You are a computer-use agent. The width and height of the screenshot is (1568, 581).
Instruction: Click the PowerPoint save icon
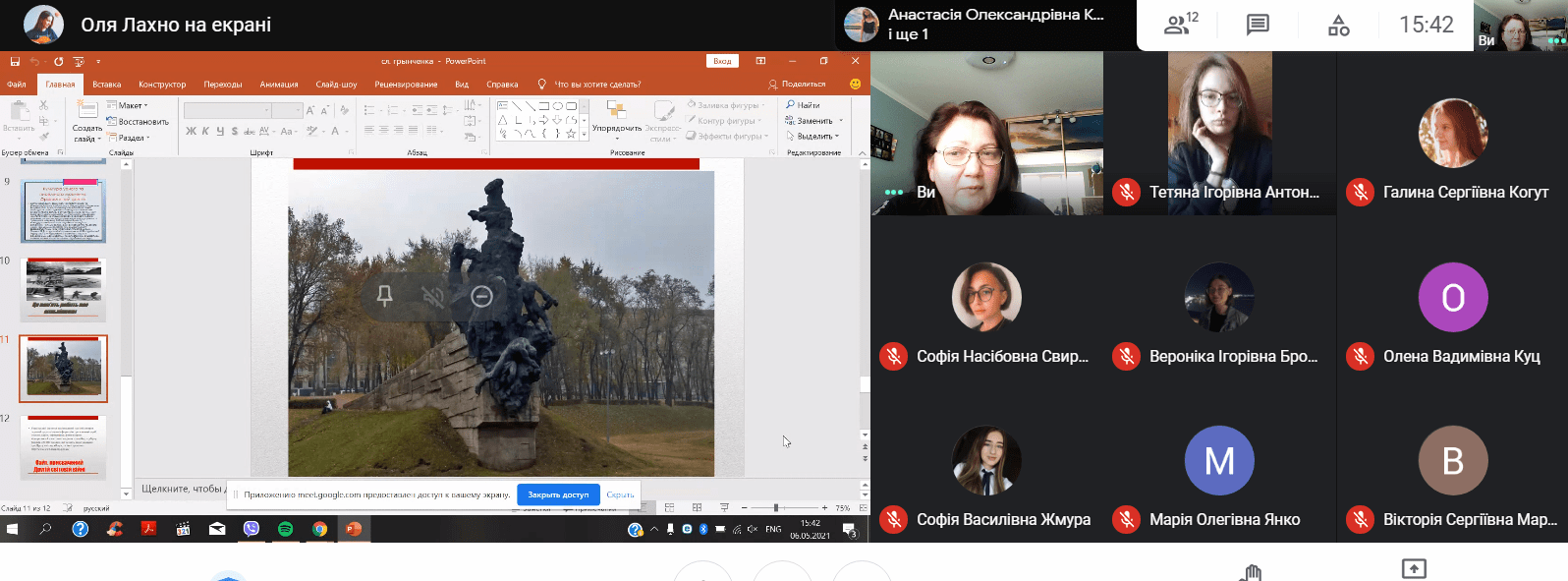point(15,61)
